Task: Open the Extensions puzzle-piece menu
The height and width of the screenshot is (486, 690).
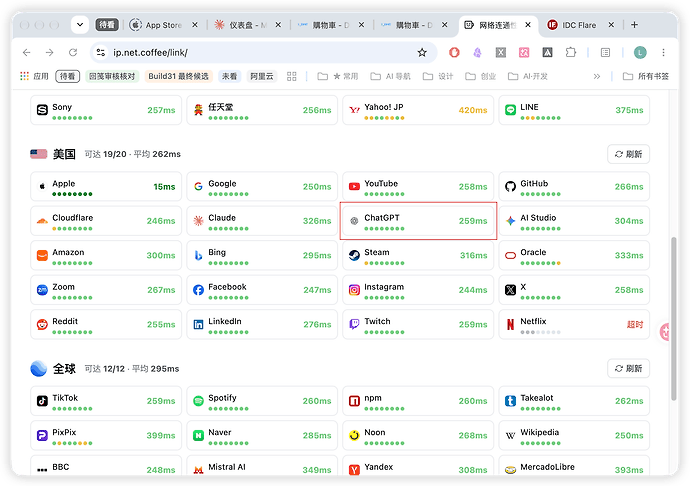Action: pos(570,53)
